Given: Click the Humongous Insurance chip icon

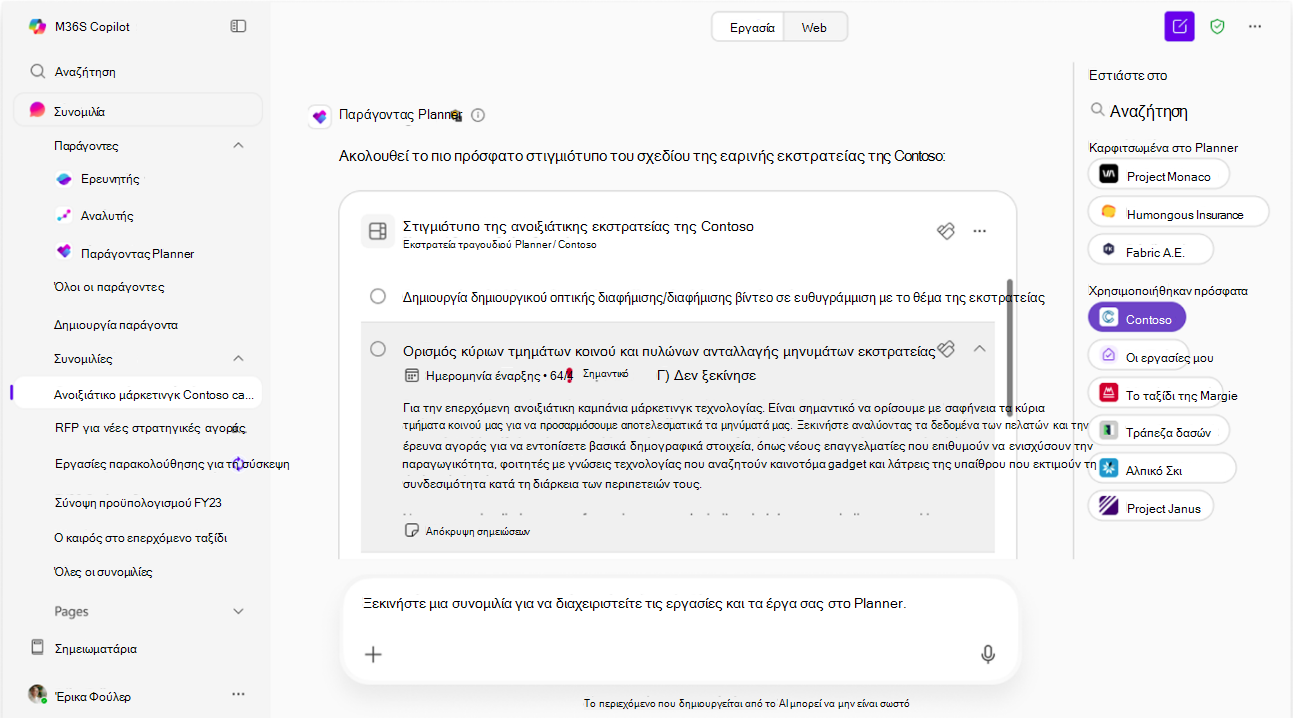Looking at the screenshot, I should (1108, 212).
